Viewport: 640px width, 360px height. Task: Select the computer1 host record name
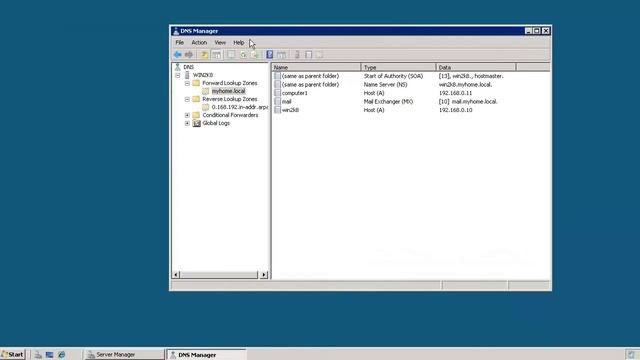(x=295, y=93)
